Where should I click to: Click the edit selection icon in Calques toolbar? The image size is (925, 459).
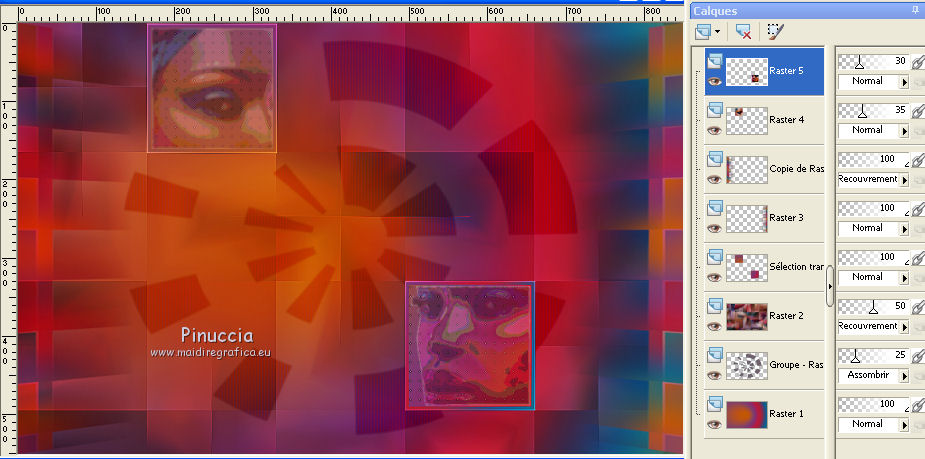click(775, 31)
